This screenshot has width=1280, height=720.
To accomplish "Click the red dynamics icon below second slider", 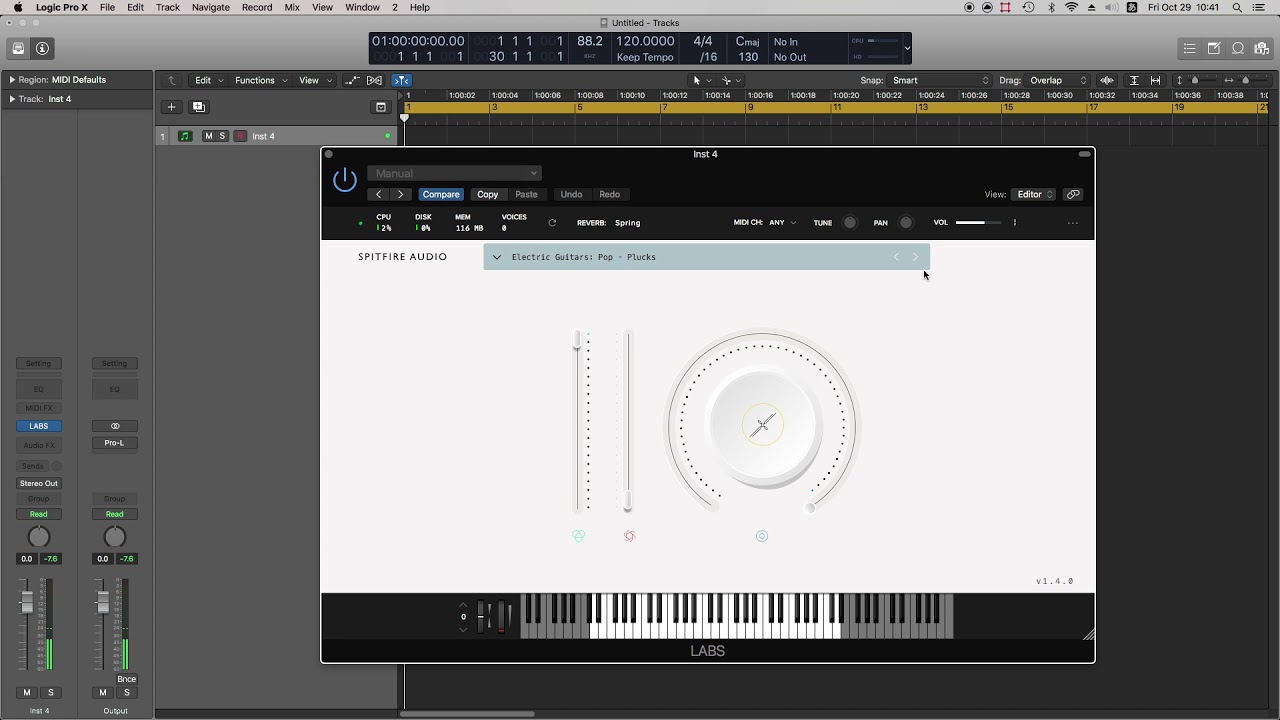I will point(629,536).
